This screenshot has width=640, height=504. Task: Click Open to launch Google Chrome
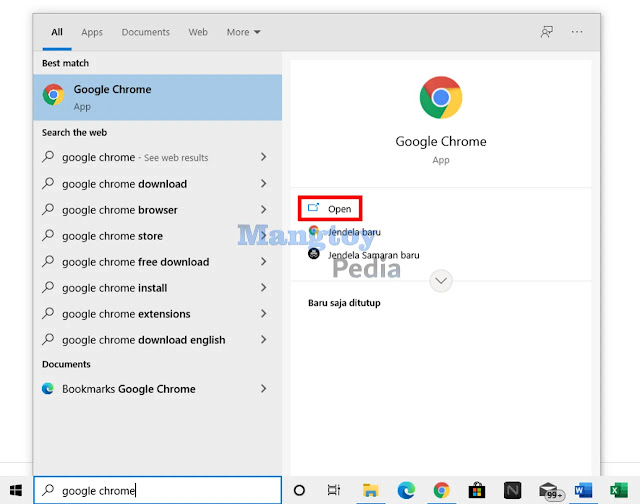[330, 209]
